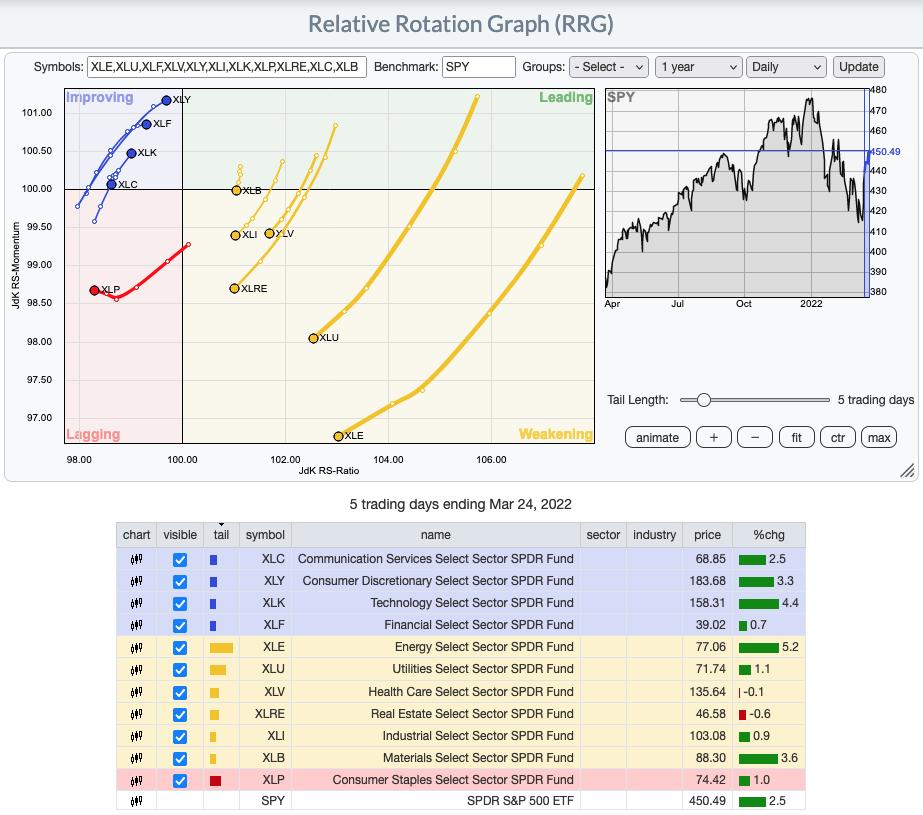The image size is (923, 815).
Task: Select the XLY point on the graph
Action: tap(167, 101)
